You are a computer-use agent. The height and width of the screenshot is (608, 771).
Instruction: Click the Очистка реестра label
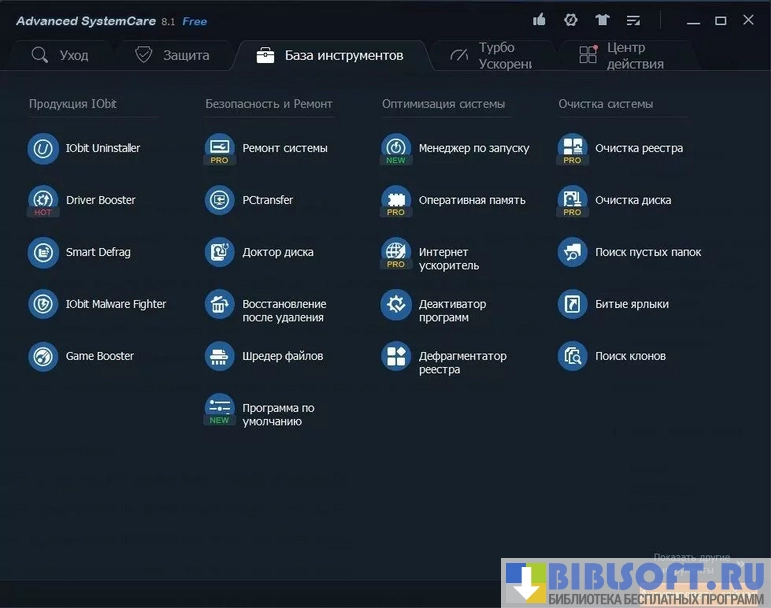(x=638, y=148)
